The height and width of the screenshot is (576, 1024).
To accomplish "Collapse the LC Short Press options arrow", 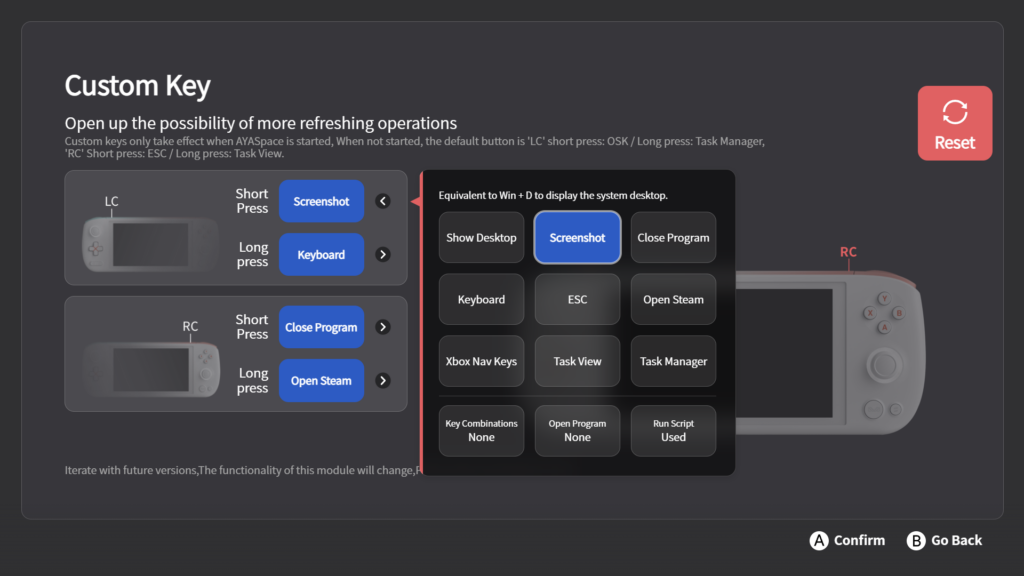I will 383,201.
